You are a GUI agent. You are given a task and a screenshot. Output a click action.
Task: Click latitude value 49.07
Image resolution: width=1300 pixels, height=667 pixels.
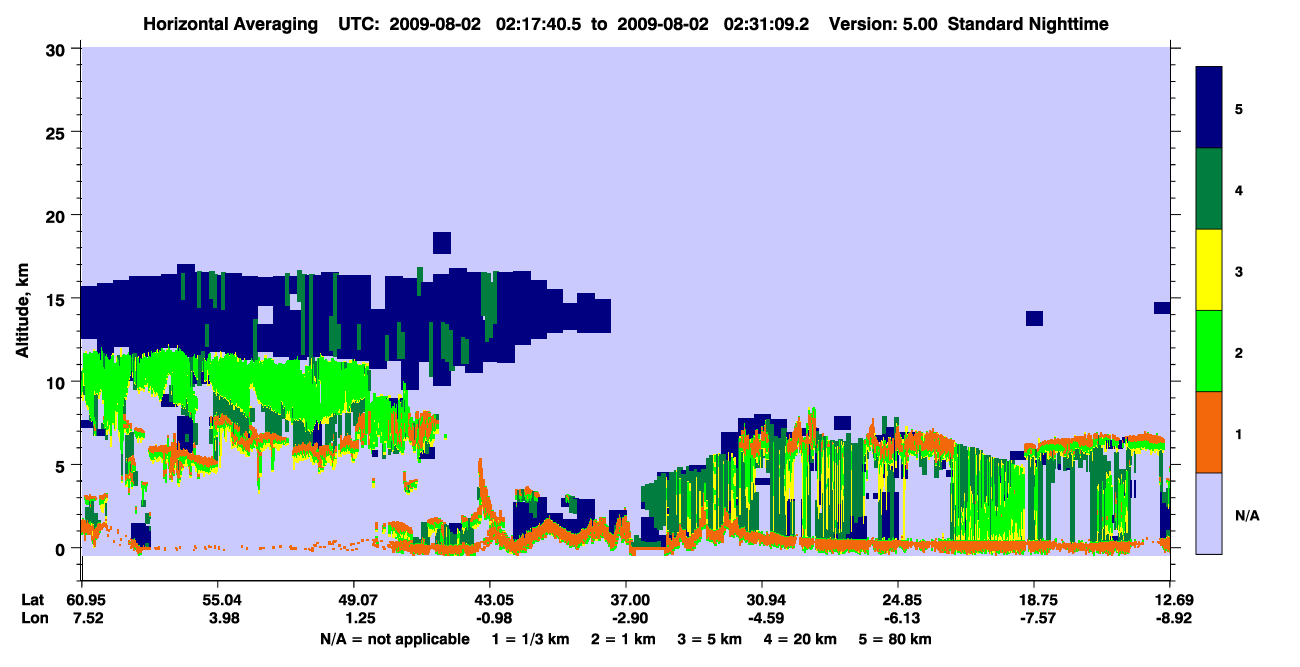click(x=353, y=600)
